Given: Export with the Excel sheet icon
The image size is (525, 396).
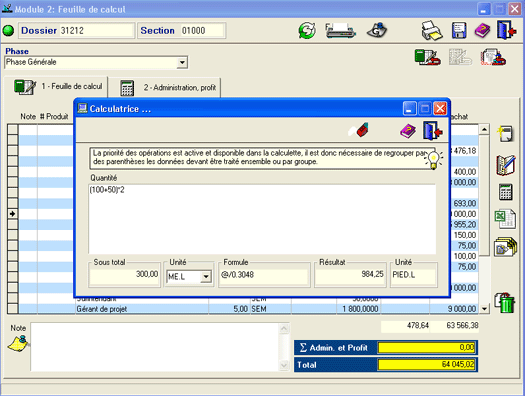Looking at the screenshot, I should tap(505, 219).
